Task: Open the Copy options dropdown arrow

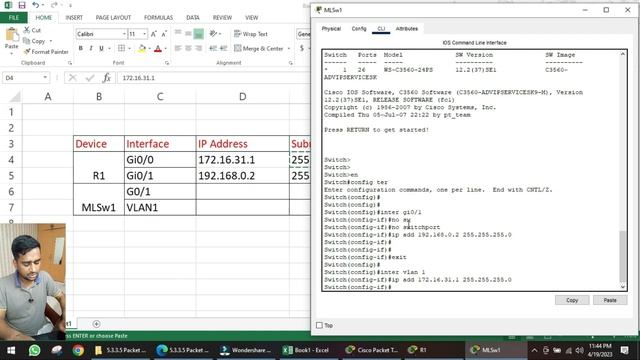Action: coord(51,41)
